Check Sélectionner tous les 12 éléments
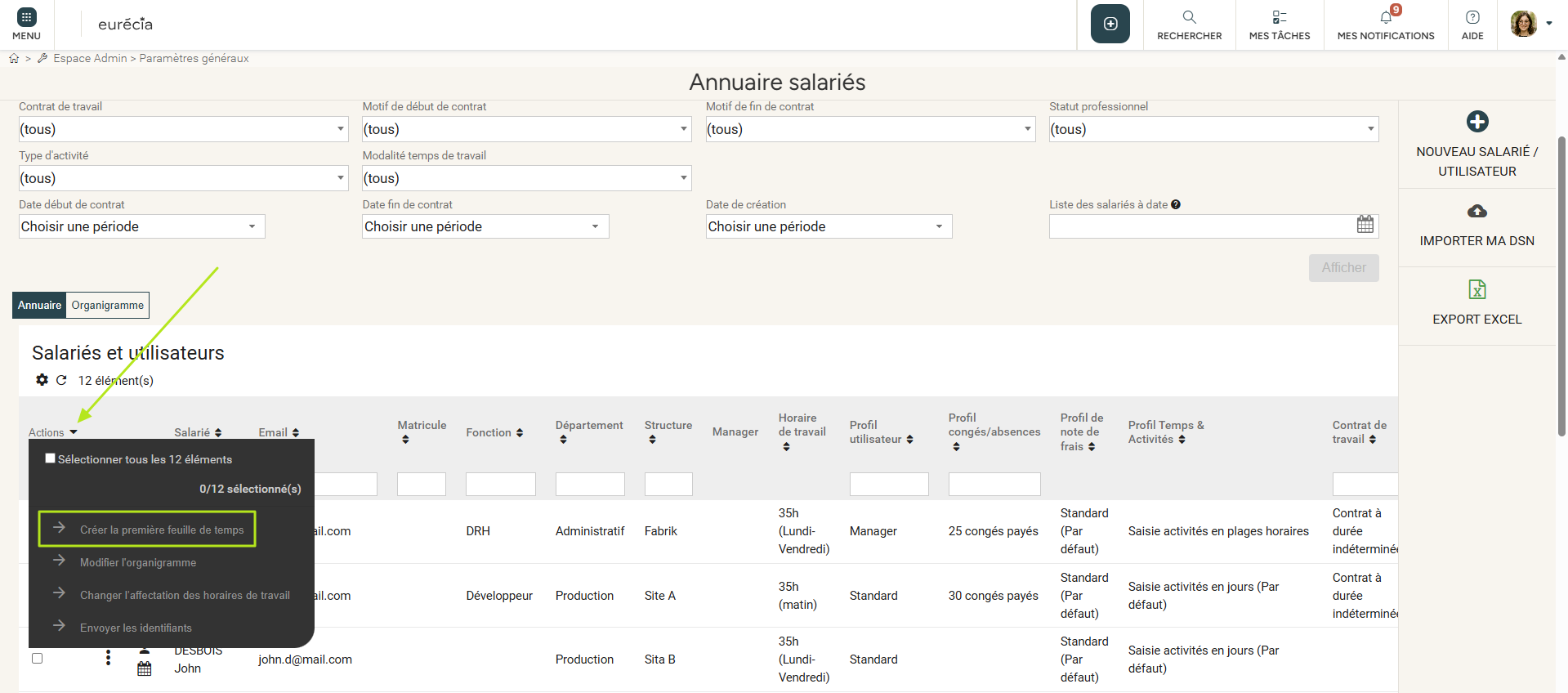The image size is (1568, 693). click(x=51, y=458)
